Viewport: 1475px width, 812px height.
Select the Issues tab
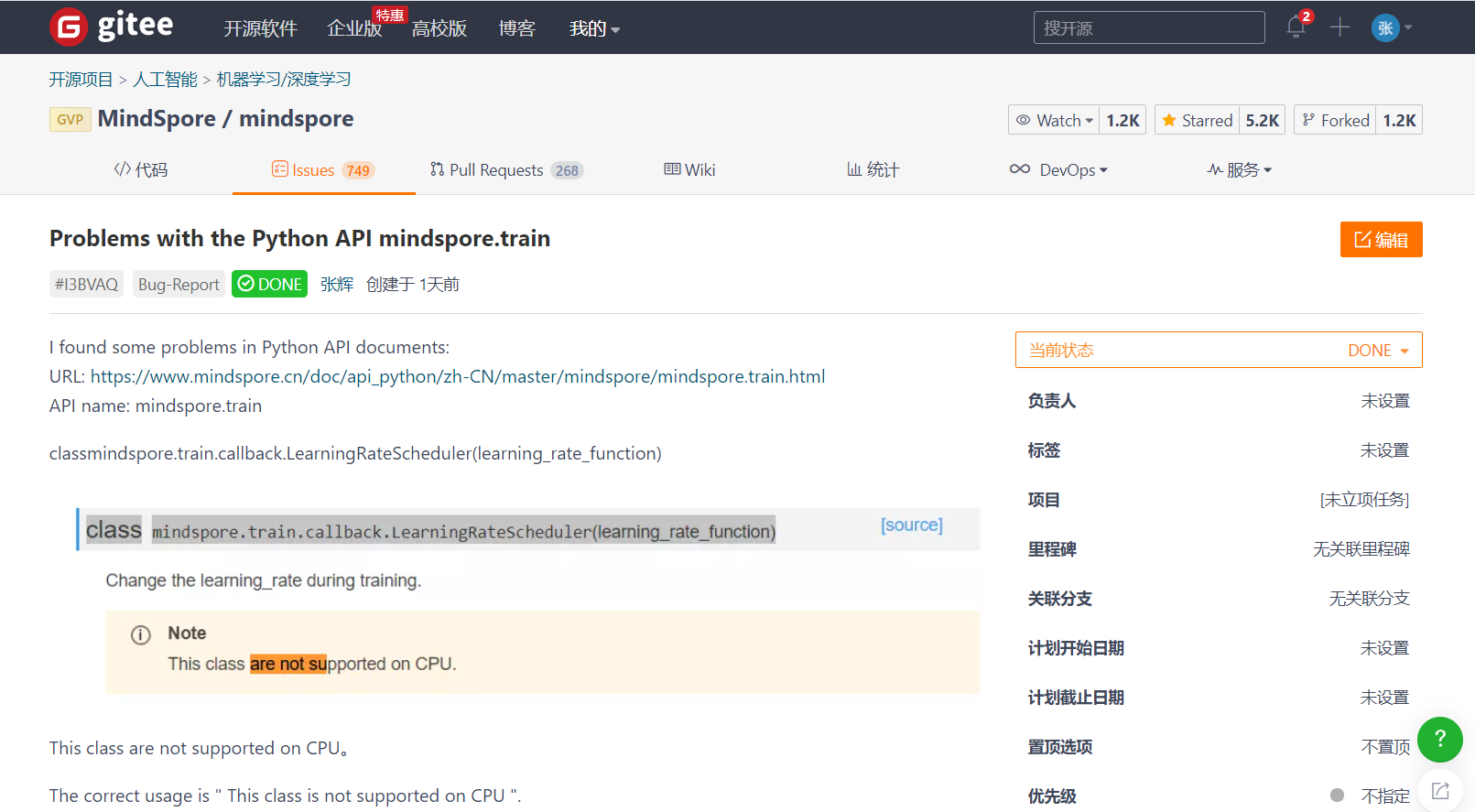pyautogui.click(x=323, y=169)
